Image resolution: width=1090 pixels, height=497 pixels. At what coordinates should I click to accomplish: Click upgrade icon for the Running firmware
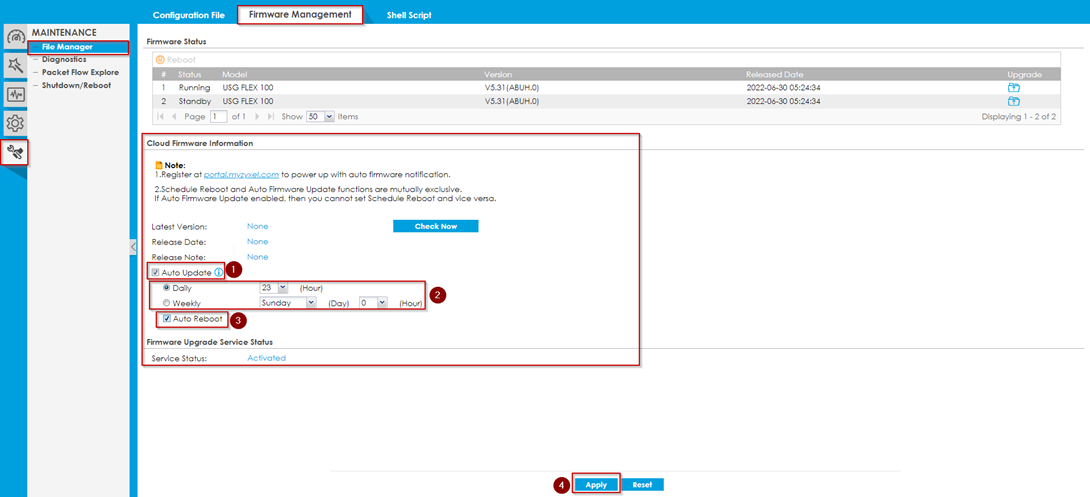[x=1013, y=88]
